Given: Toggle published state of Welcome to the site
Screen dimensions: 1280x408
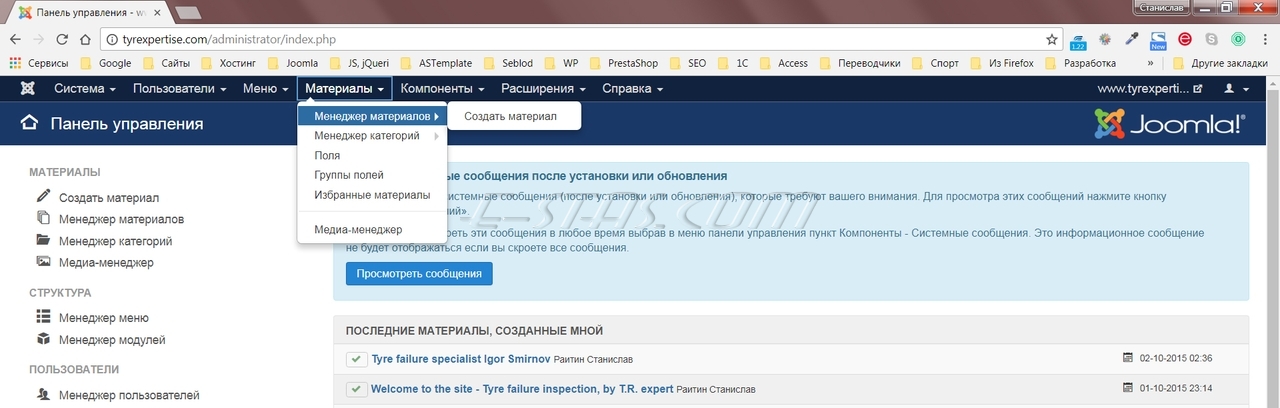Looking at the screenshot, I should tap(355, 389).
